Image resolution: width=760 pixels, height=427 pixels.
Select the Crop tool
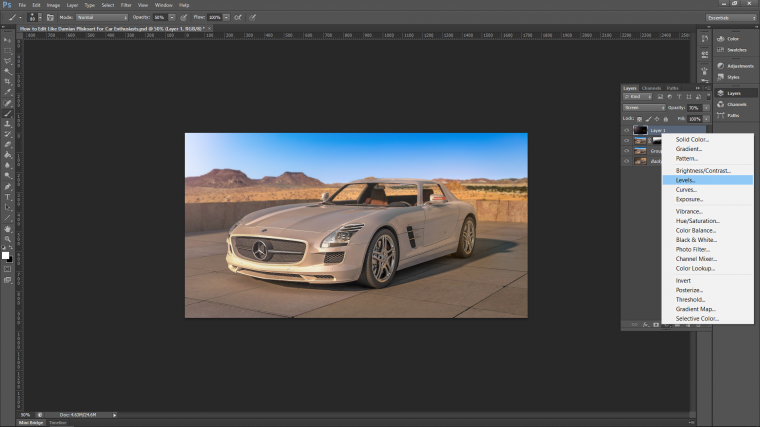[7, 81]
